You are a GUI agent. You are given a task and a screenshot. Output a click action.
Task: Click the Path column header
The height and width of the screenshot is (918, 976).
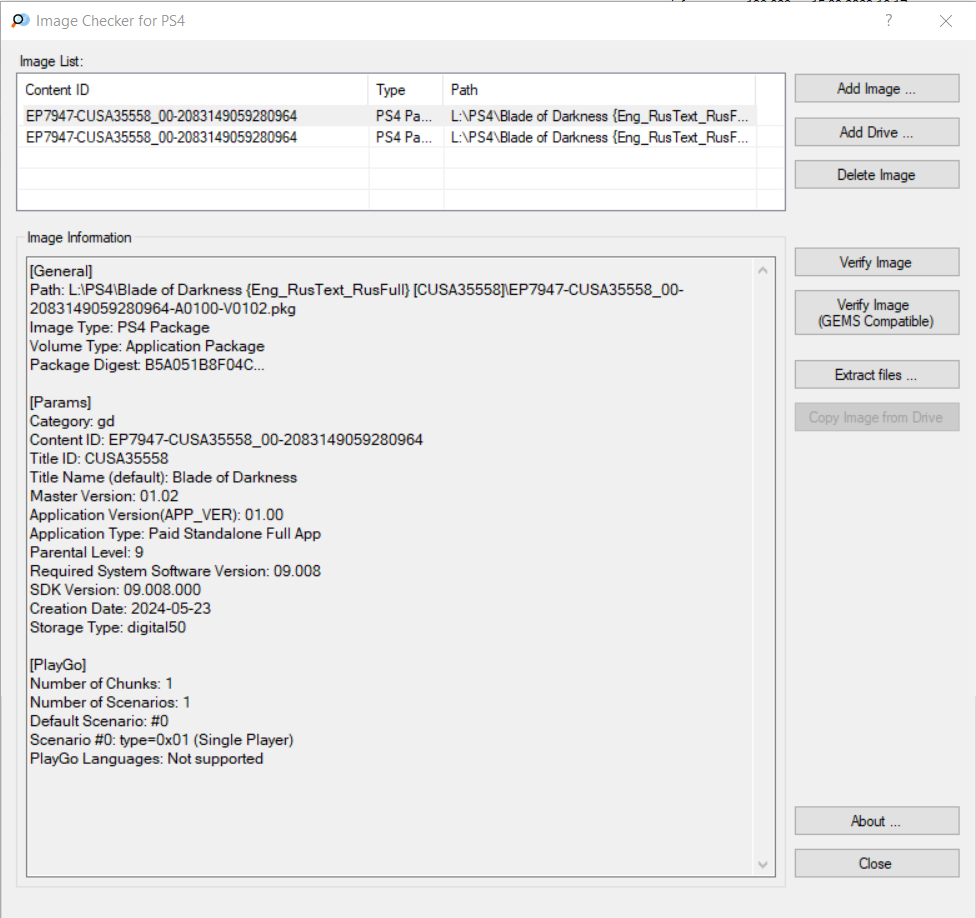click(599, 90)
